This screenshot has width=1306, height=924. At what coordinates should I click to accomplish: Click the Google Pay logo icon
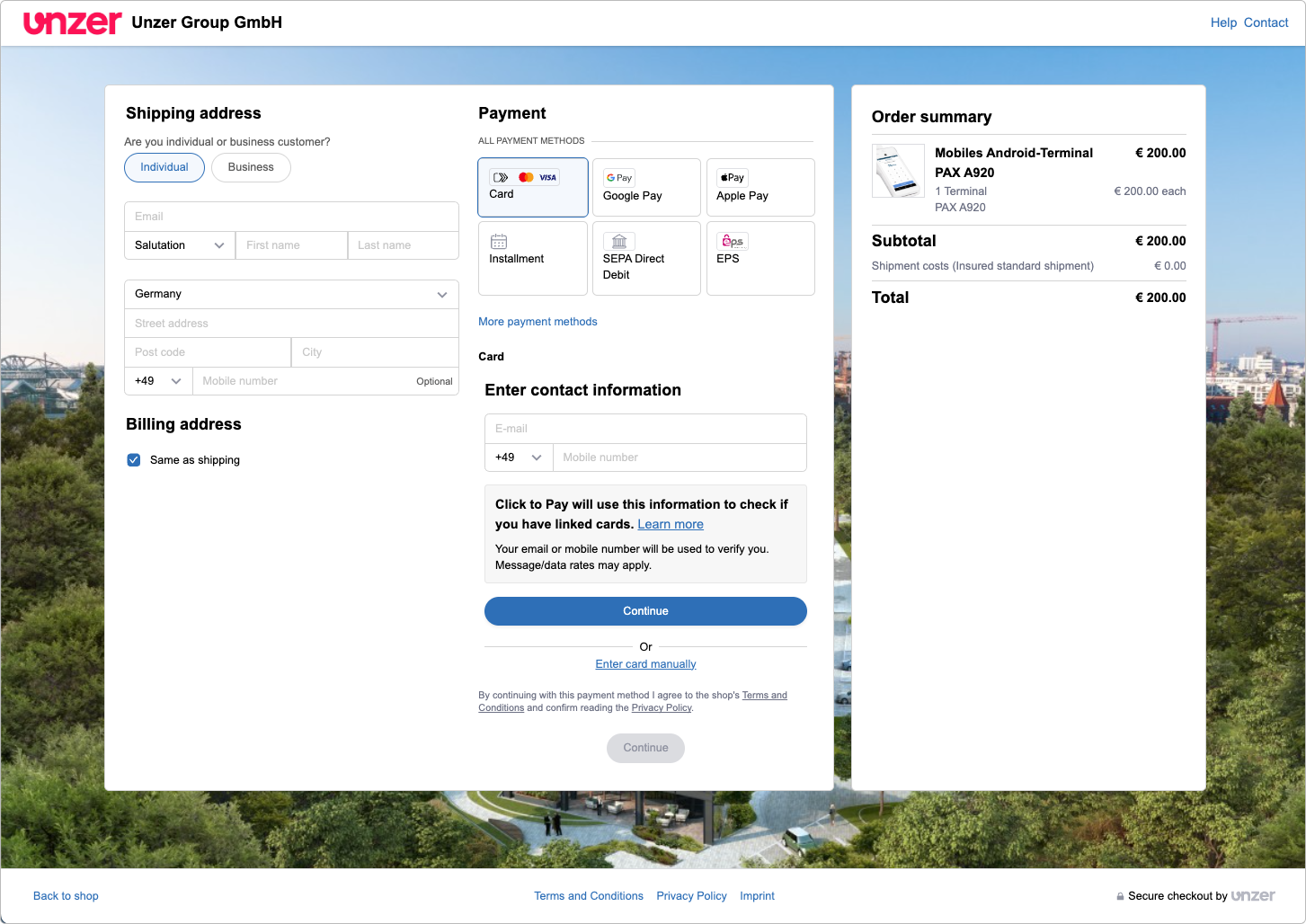[619, 178]
